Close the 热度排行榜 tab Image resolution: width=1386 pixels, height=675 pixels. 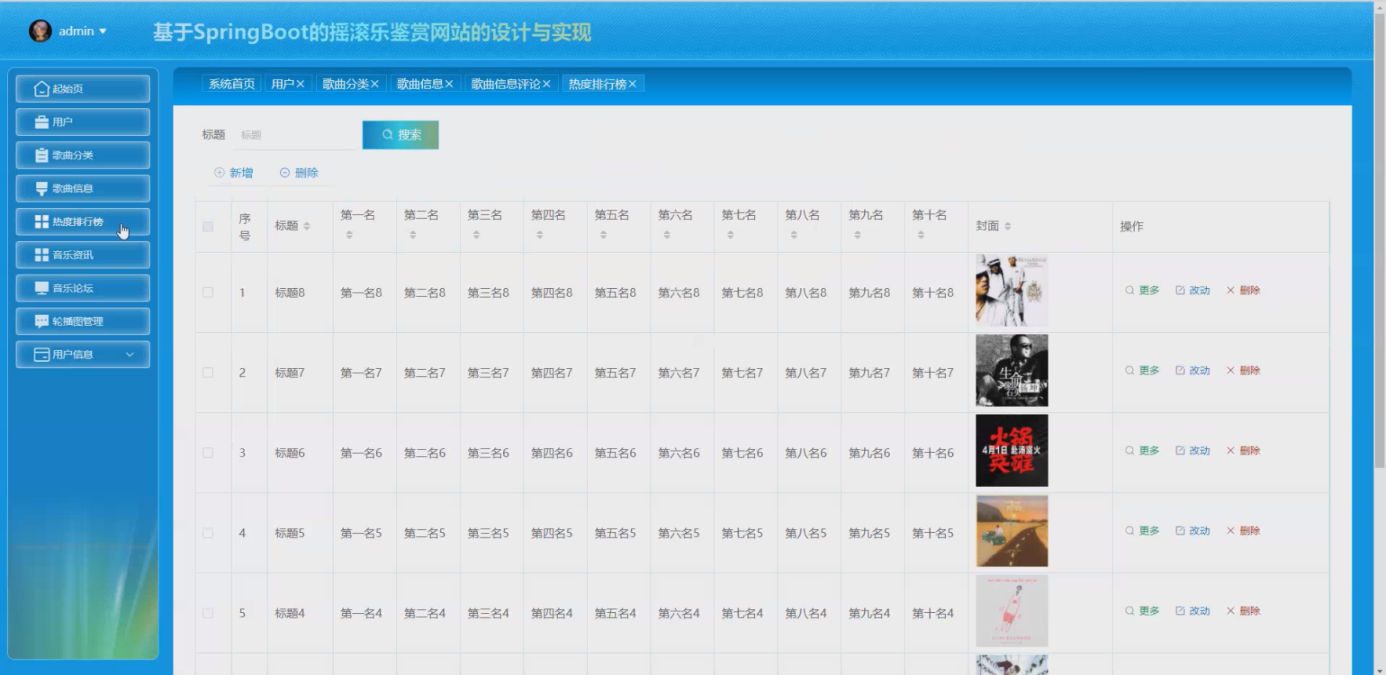[633, 84]
